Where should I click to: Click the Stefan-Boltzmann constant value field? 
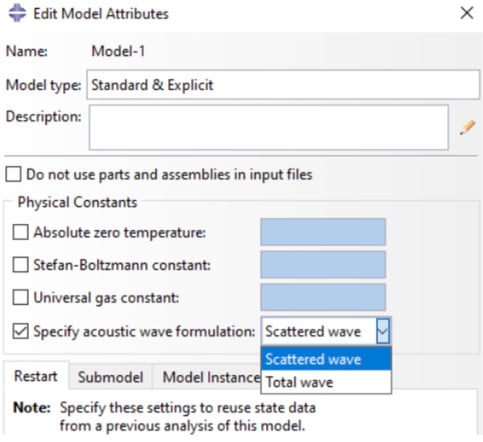[x=323, y=265]
